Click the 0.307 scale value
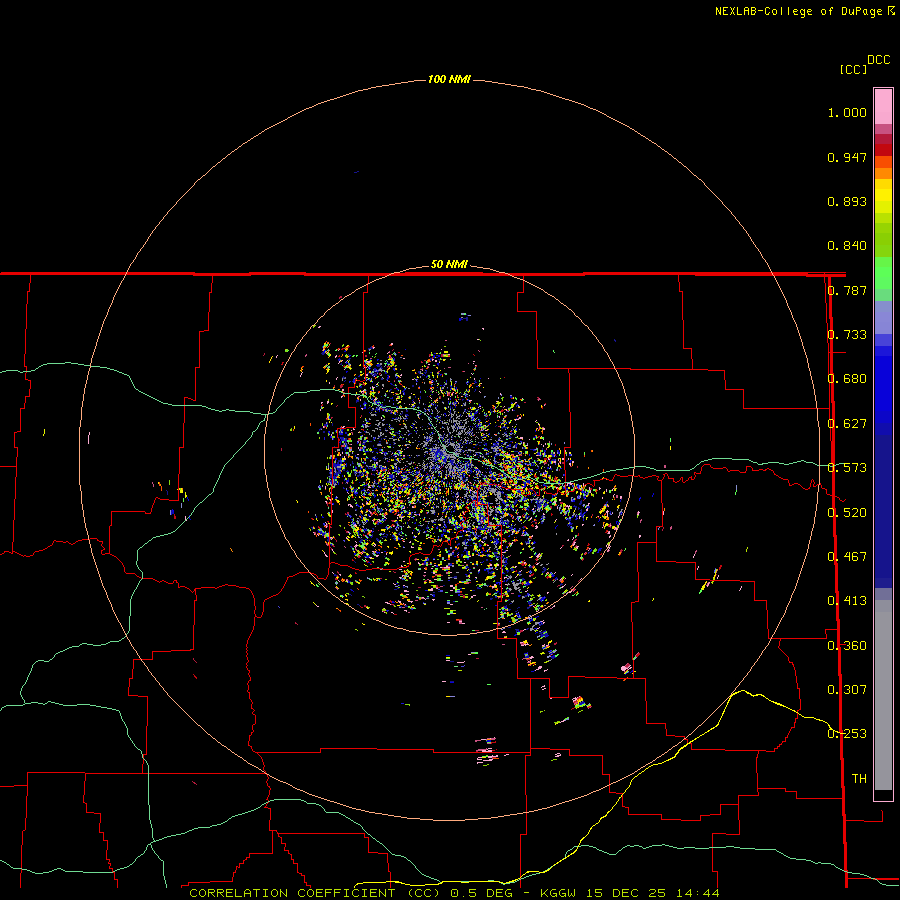The width and height of the screenshot is (900, 900). 847,690
